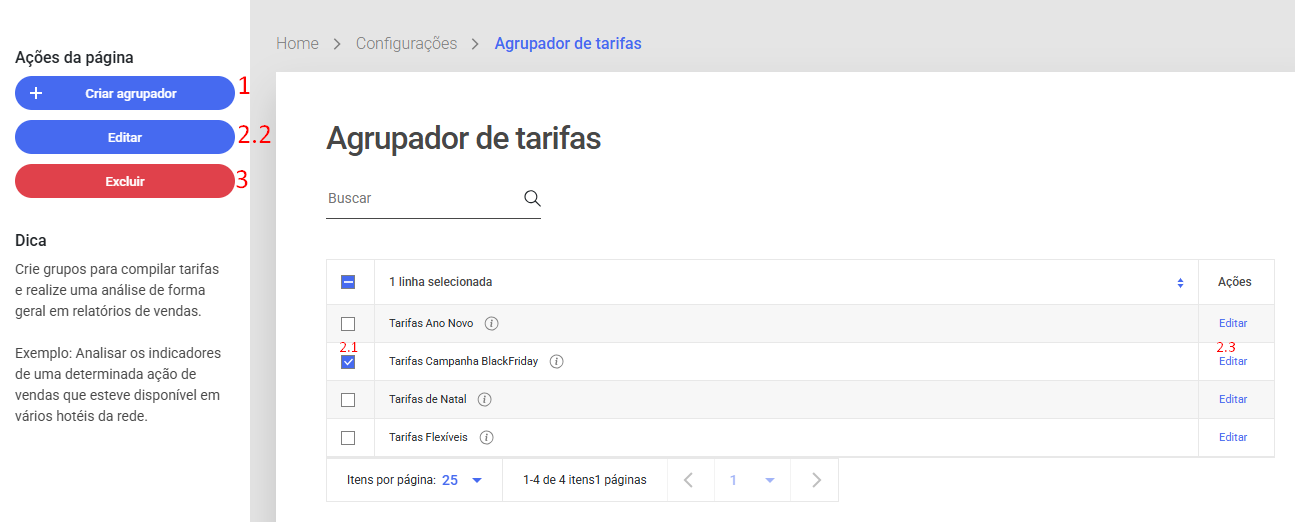Click info icon beside Tarifas Ano Novo
Screen dimensions: 1295x522
492,324
